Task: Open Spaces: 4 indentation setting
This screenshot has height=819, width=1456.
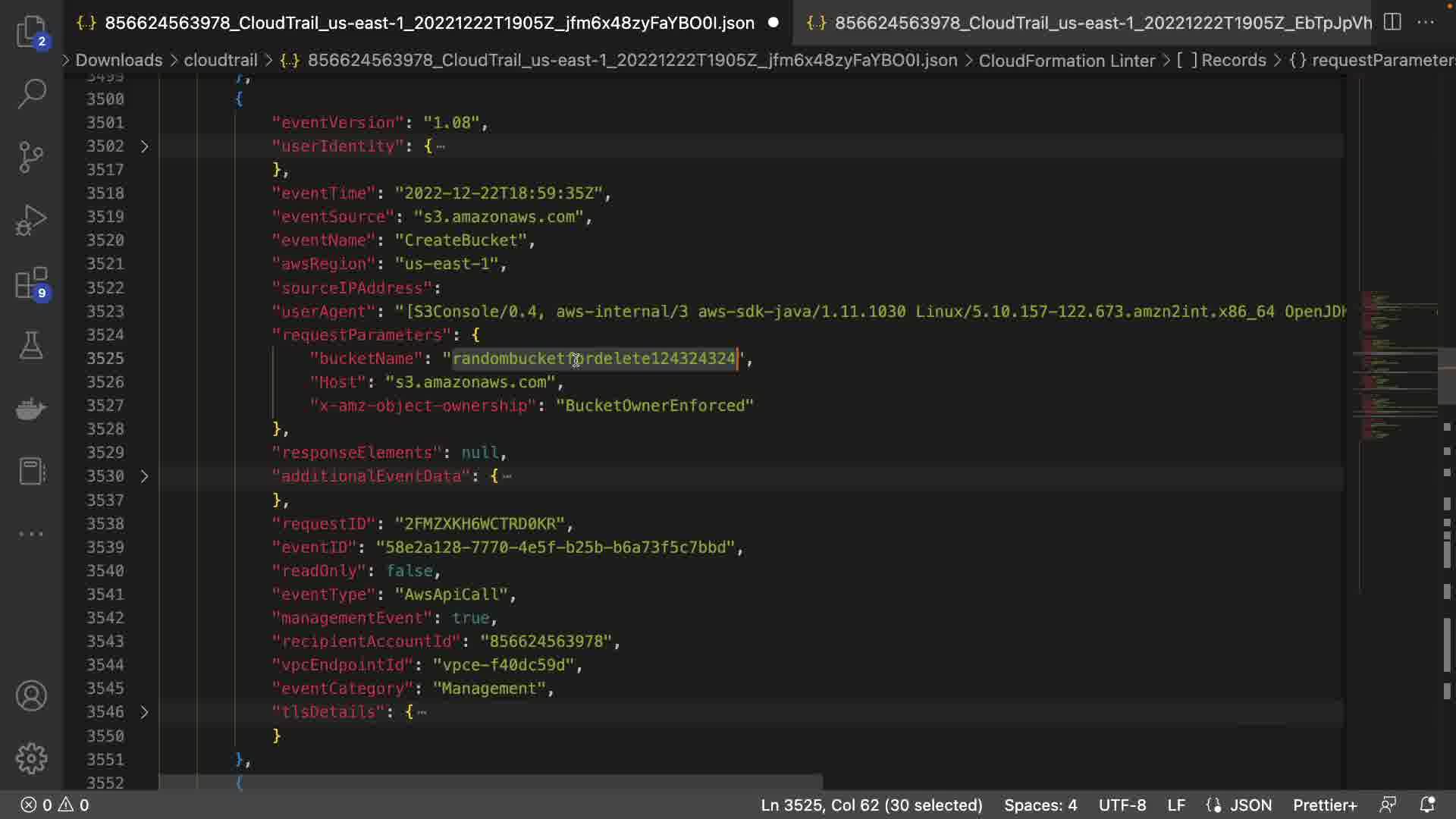Action: pos(1040,805)
